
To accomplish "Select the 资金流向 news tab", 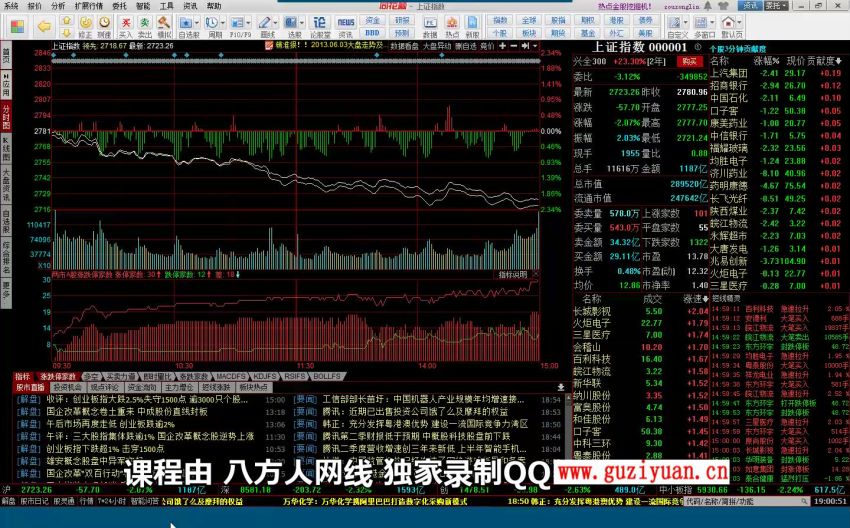I will pos(141,388).
